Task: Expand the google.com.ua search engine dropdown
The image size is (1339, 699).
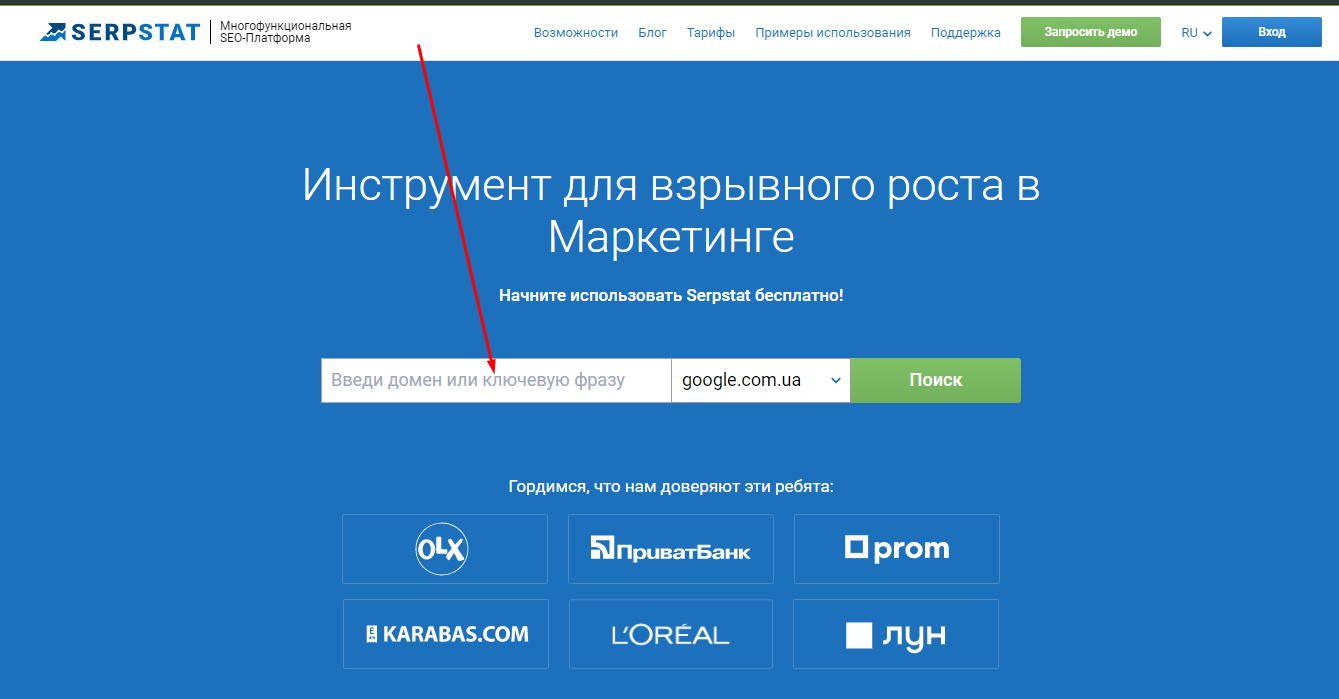Action: point(761,380)
